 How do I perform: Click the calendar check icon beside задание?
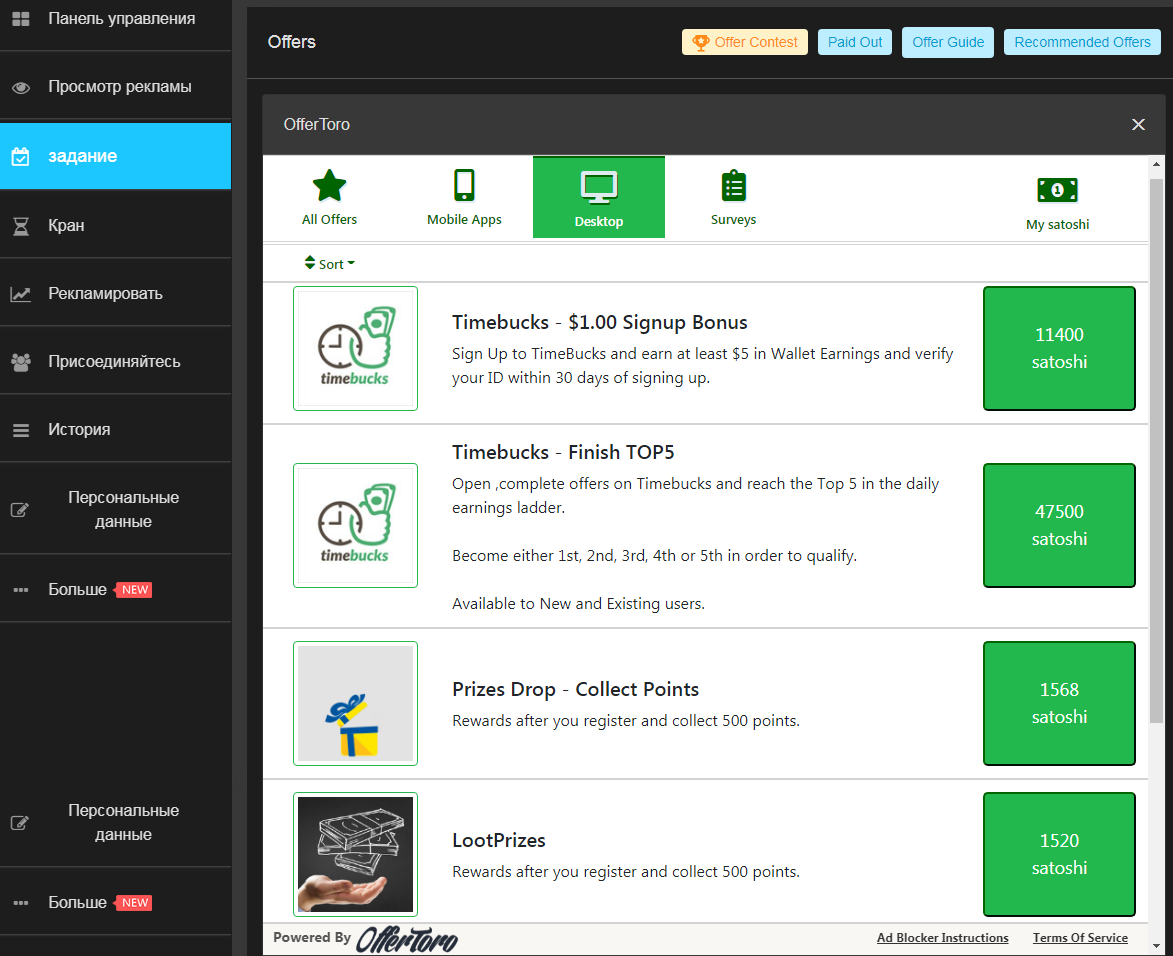(20, 156)
